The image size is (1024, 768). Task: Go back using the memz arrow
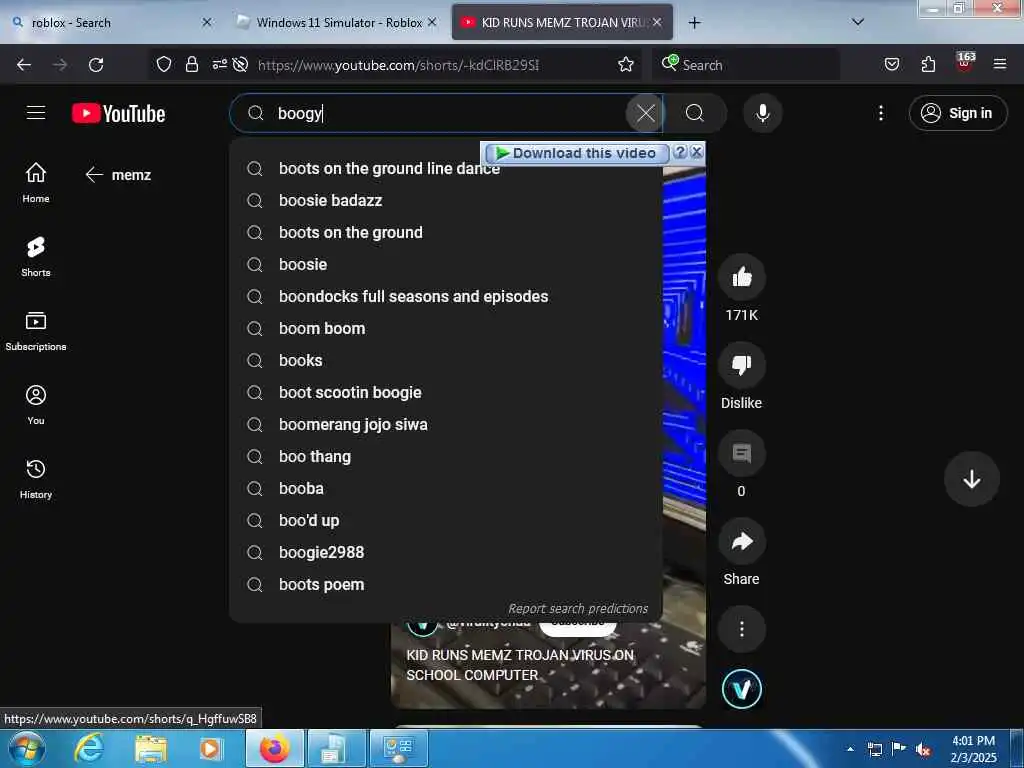pos(94,174)
